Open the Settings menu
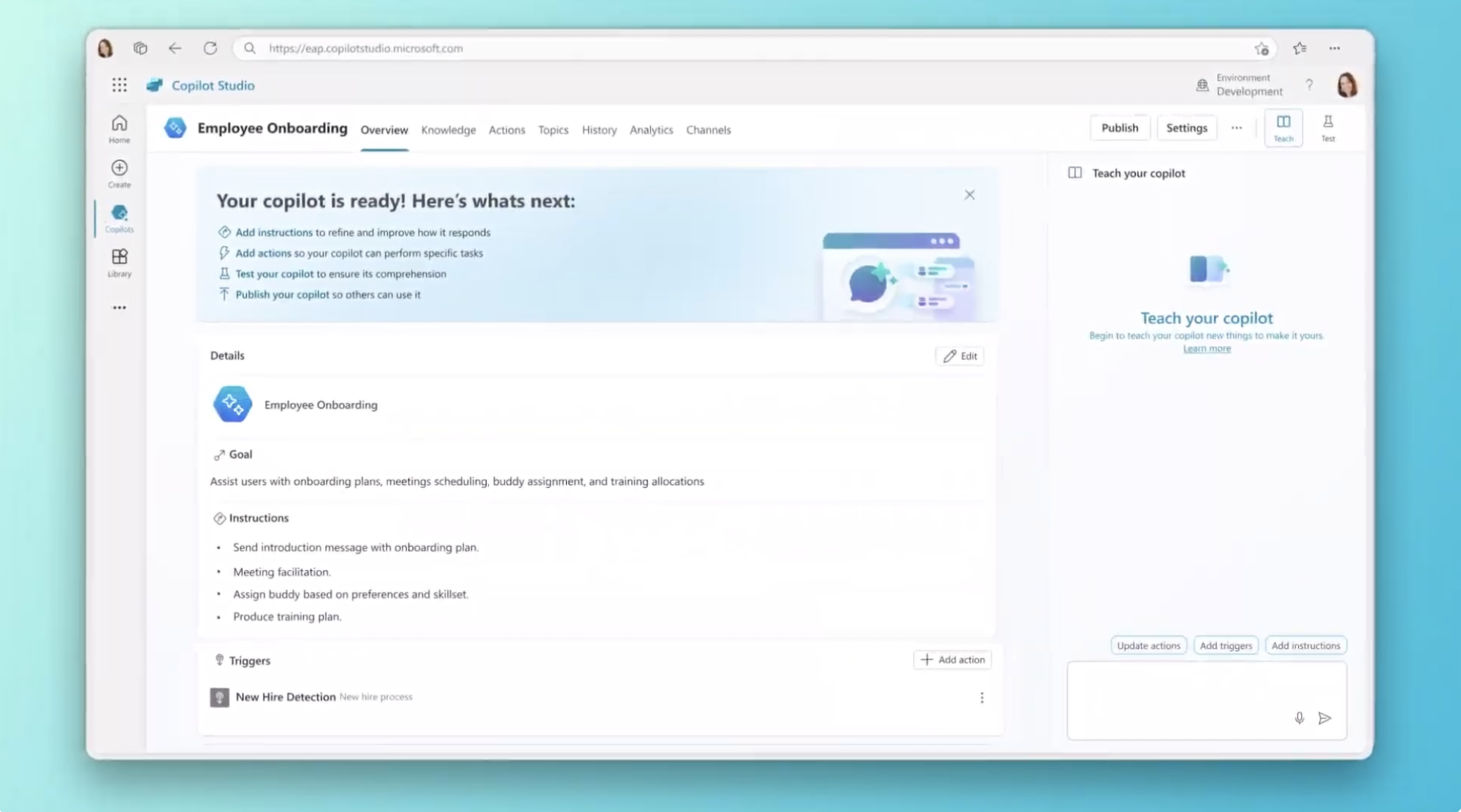The image size is (1461, 812). point(1187,127)
